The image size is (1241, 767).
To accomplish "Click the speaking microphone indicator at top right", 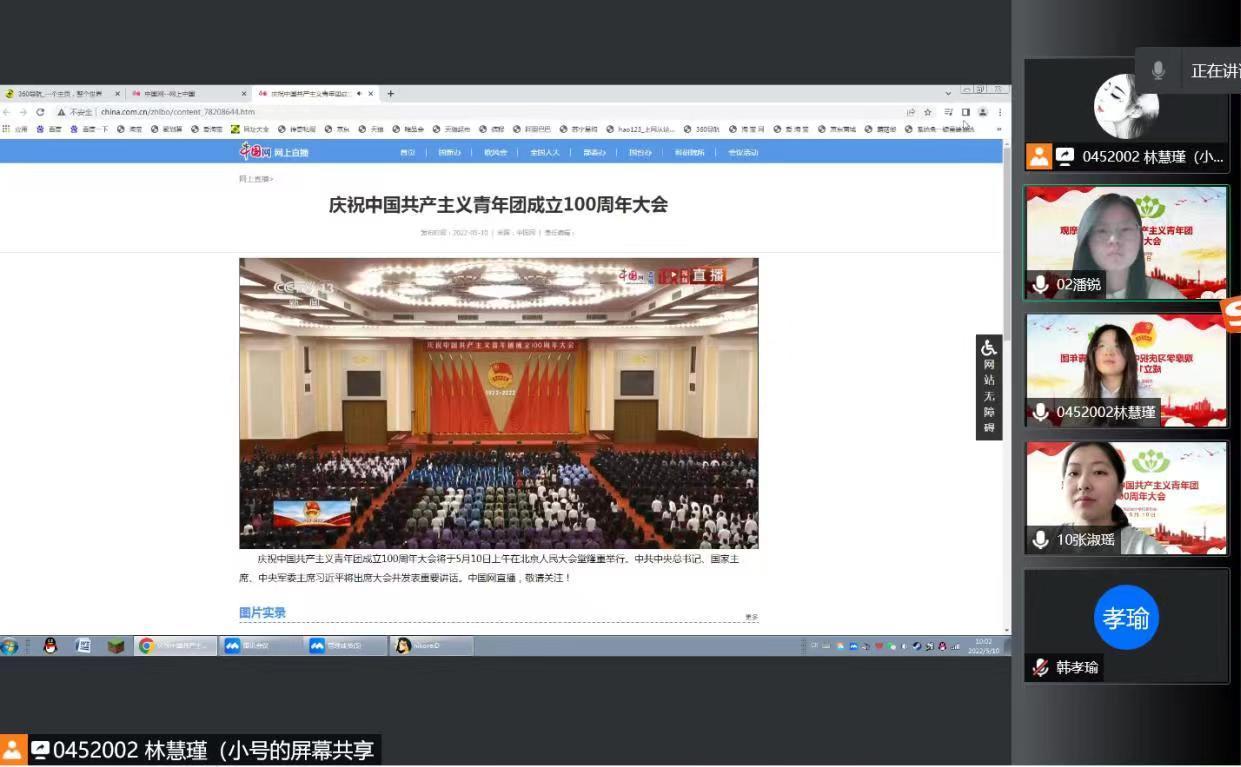I will tap(1158, 70).
